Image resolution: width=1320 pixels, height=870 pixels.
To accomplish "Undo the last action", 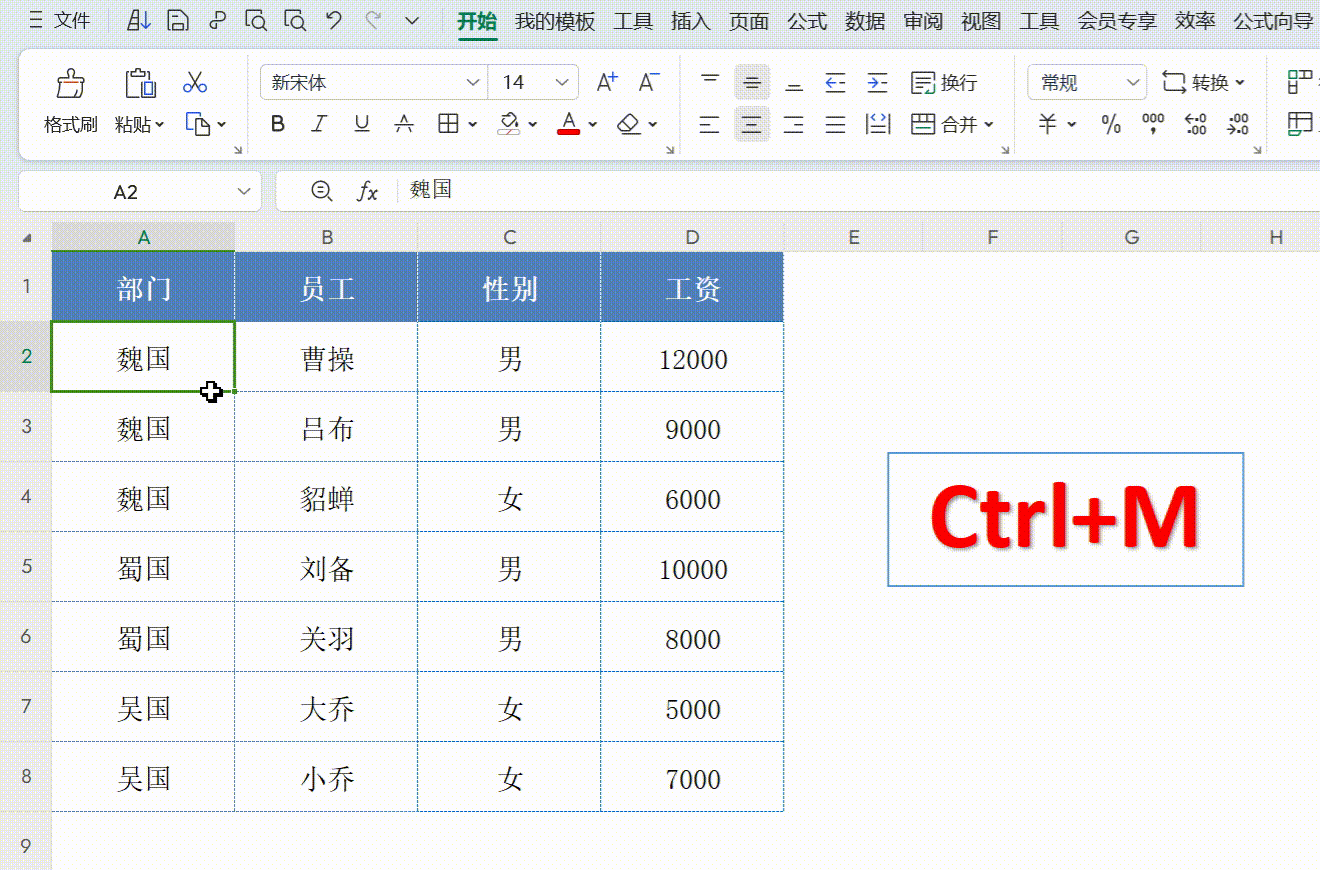I will 334,21.
